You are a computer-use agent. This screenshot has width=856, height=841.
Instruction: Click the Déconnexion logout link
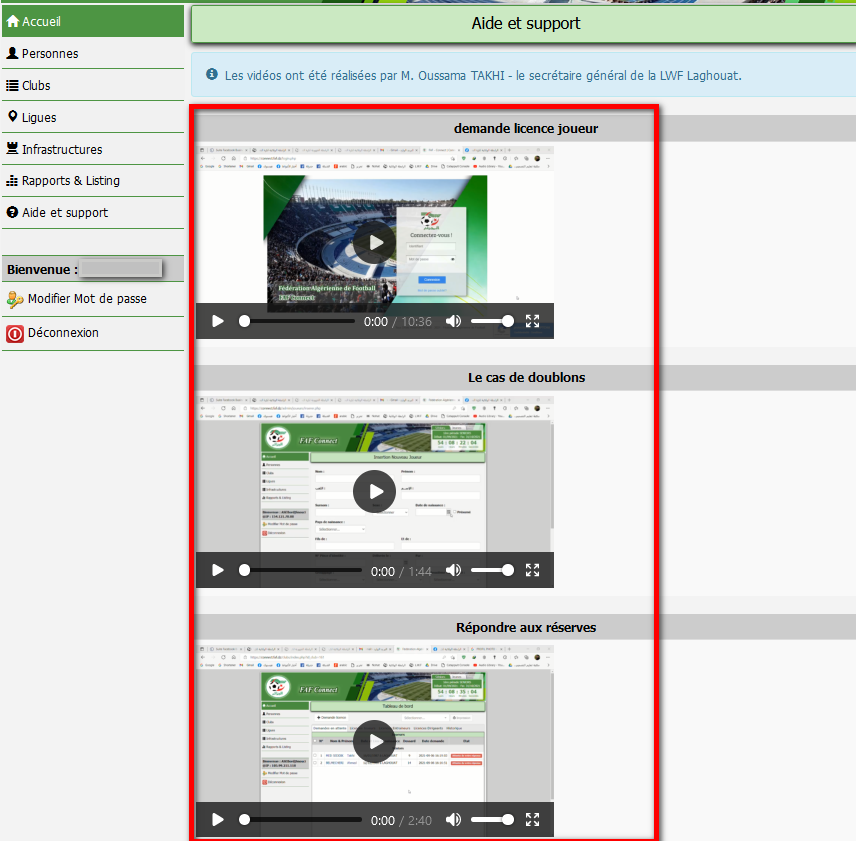point(62,333)
